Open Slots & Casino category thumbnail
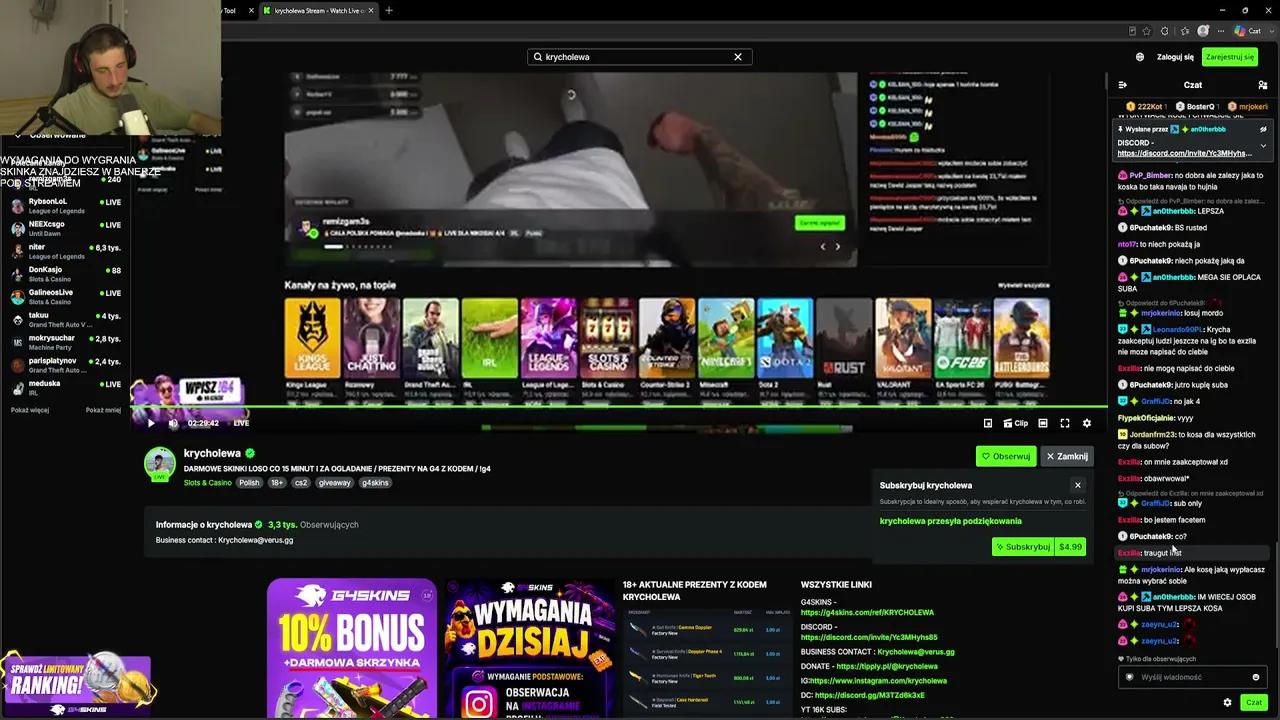This screenshot has height=720, width=1280. point(608,337)
